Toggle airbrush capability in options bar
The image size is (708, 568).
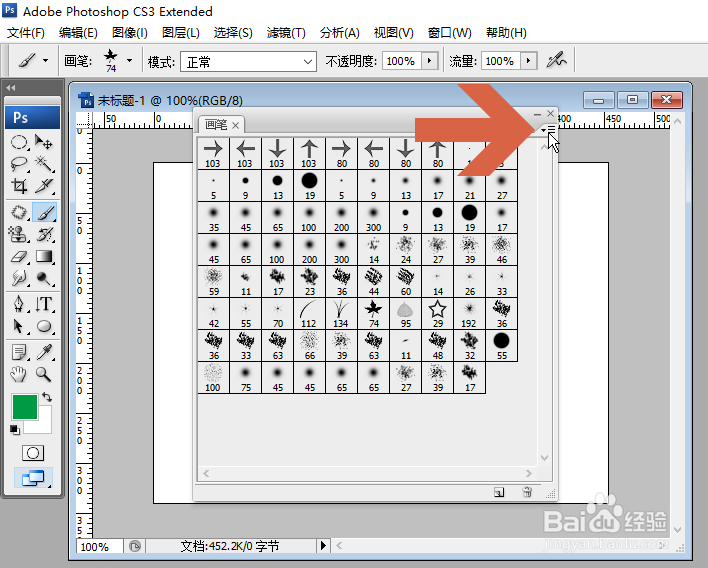point(556,60)
